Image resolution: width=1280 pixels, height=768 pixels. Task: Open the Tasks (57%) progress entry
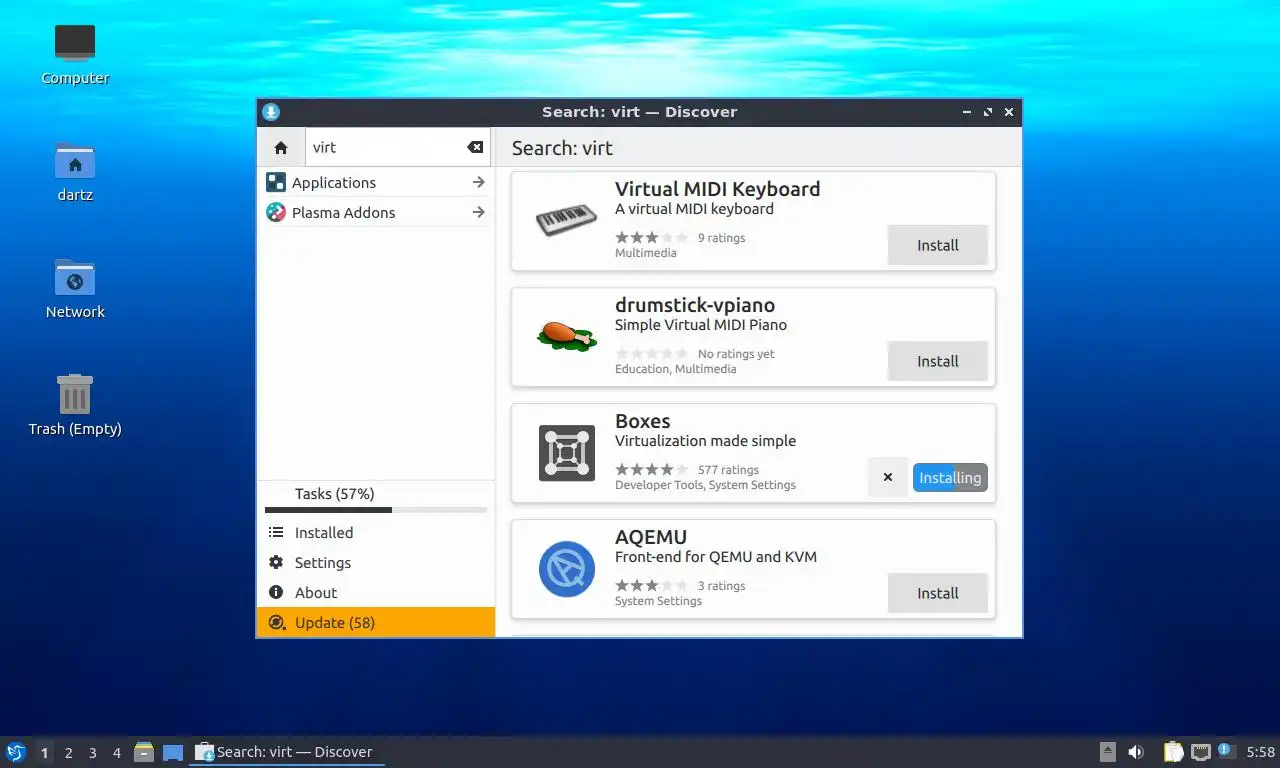[376, 498]
